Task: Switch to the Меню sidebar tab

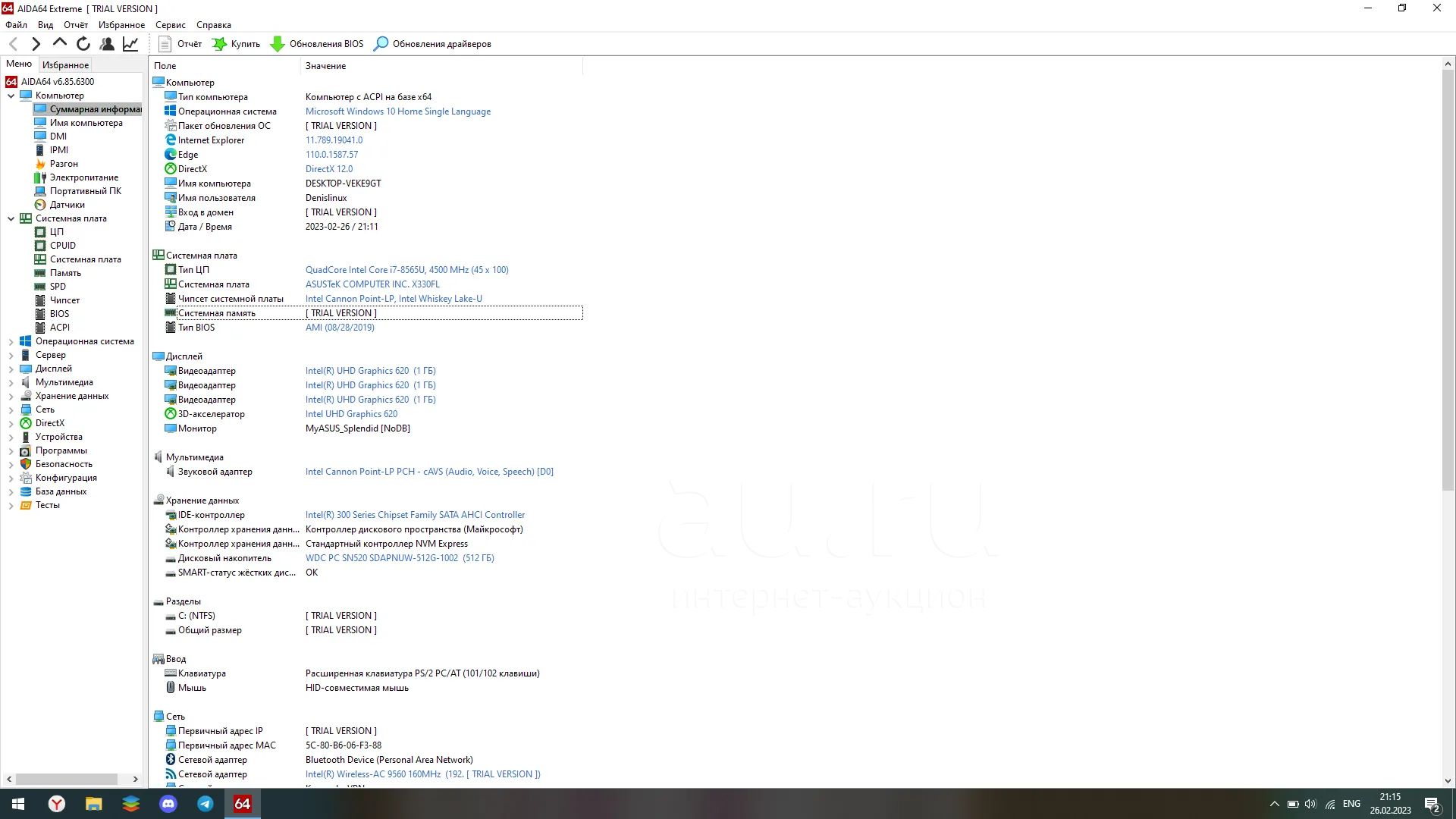Action: 19,64
